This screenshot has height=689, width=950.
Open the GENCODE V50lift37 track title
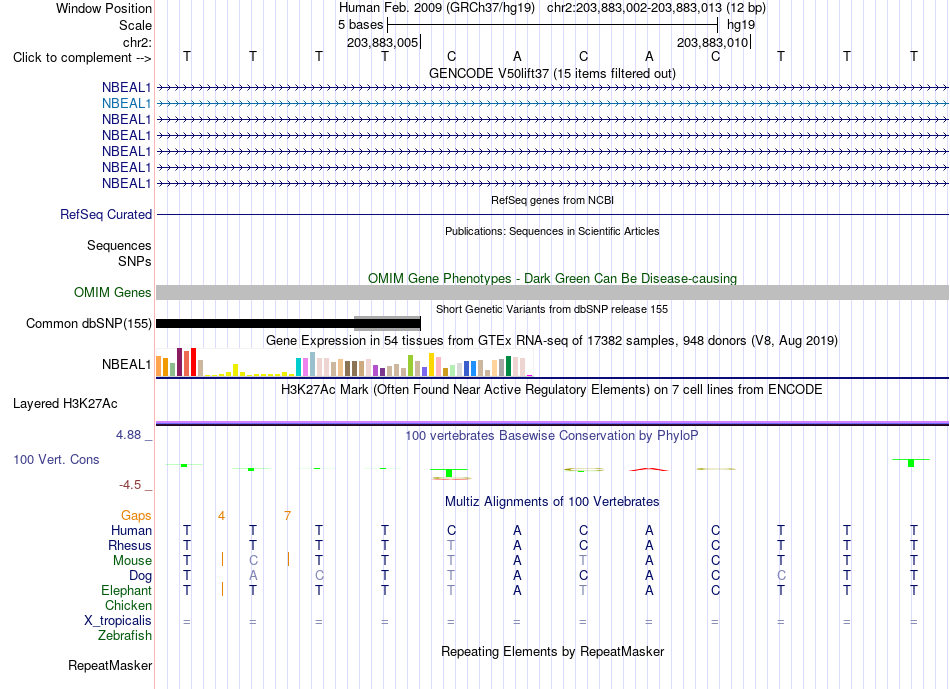click(x=552, y=73)
